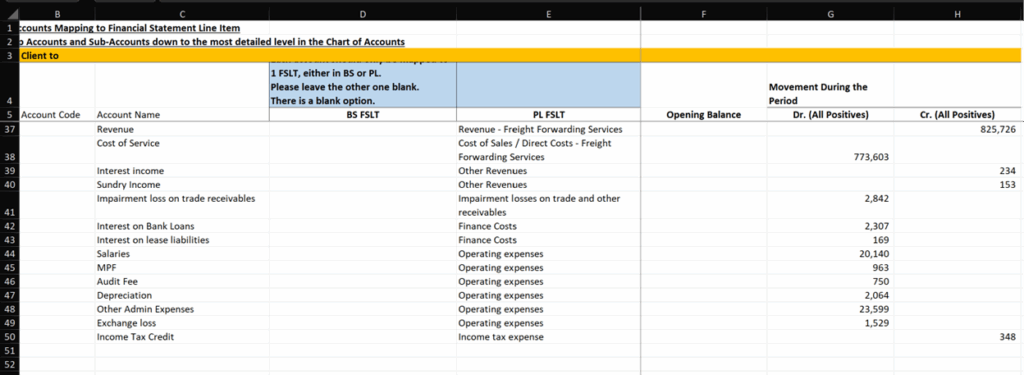The height and width of the screenshot is (375, 1024).
Task: Select row header 37
Action: 9,129
